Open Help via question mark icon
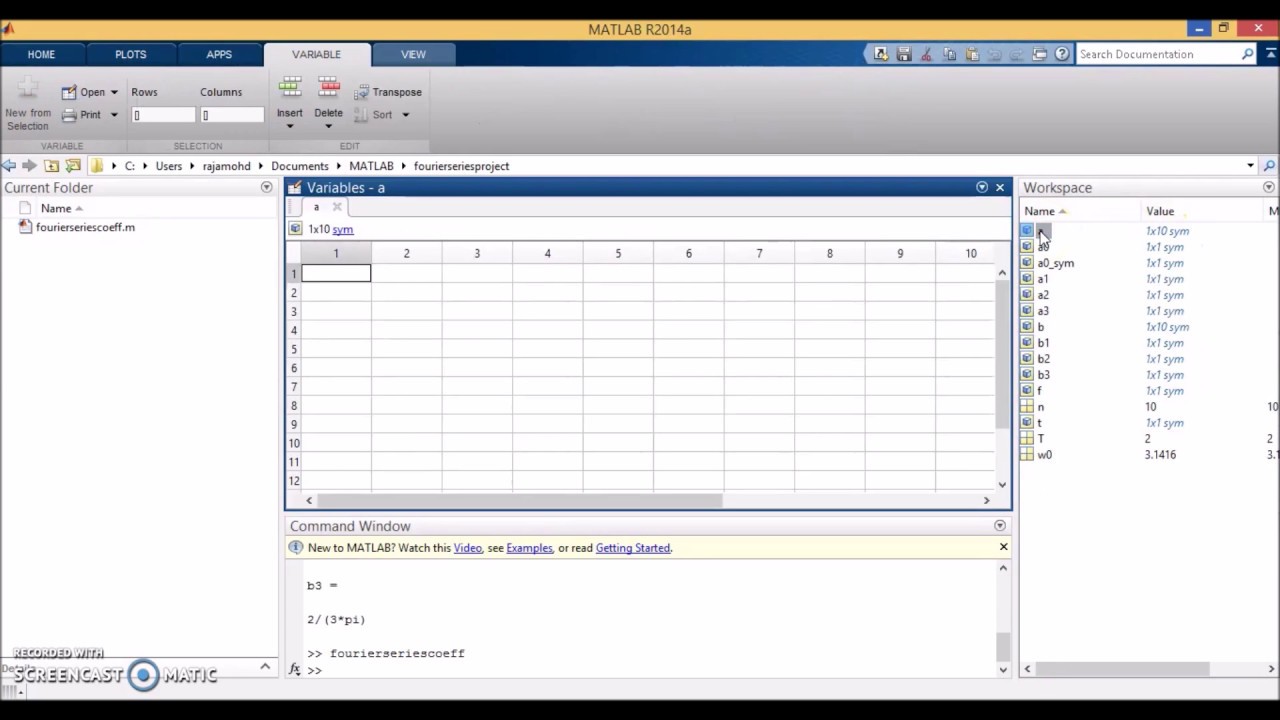Image resolution: width=1280 pixels, height=720 pixels. (x=1062, y=54)
